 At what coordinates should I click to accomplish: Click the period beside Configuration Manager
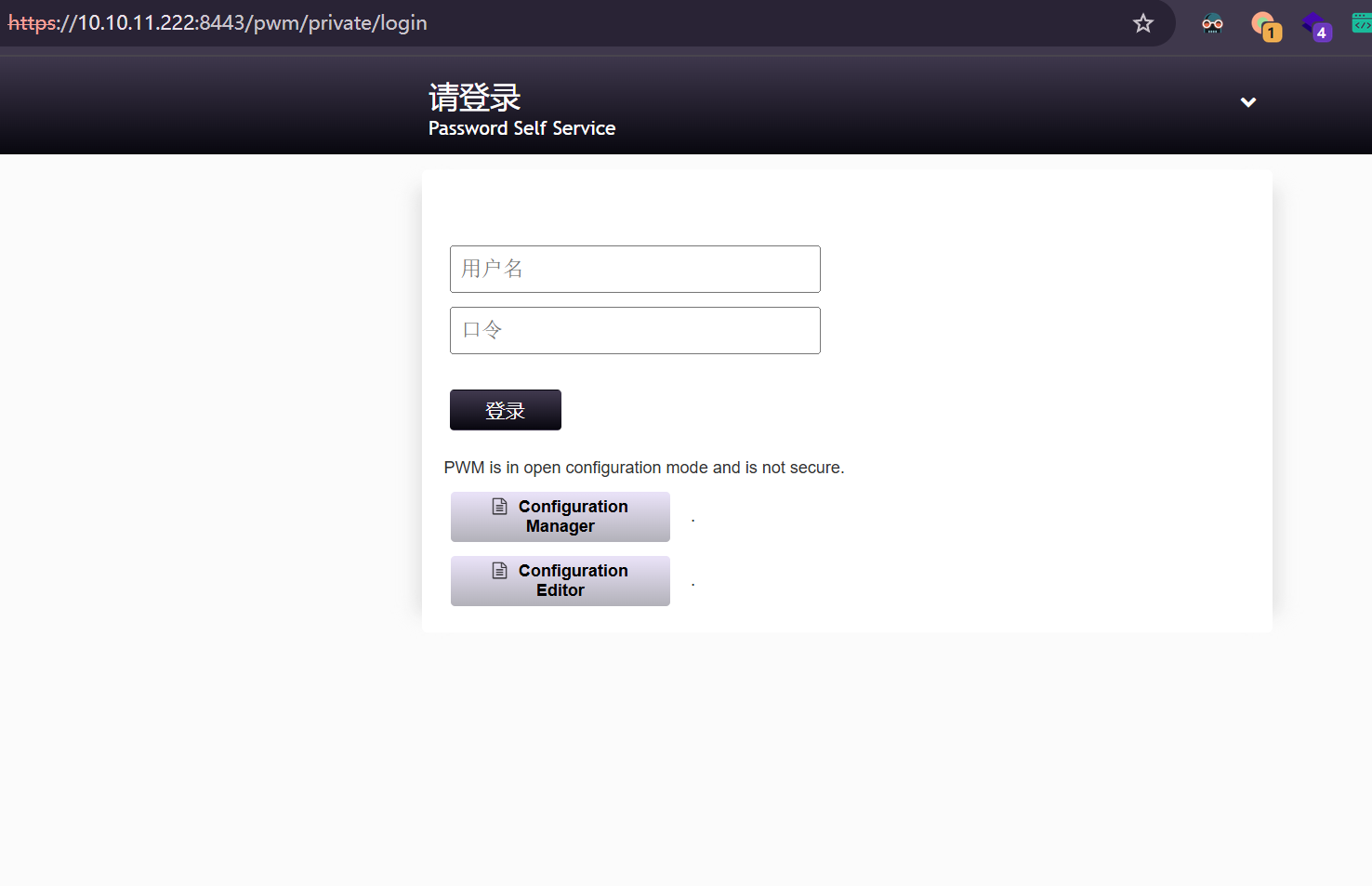pyautogui.click(x=693, y=521)
